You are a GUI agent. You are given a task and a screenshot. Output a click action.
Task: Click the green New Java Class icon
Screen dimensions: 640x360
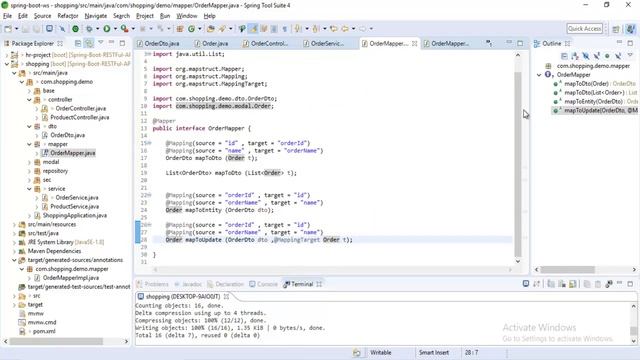pyautogui.click(x=191, y=29)
